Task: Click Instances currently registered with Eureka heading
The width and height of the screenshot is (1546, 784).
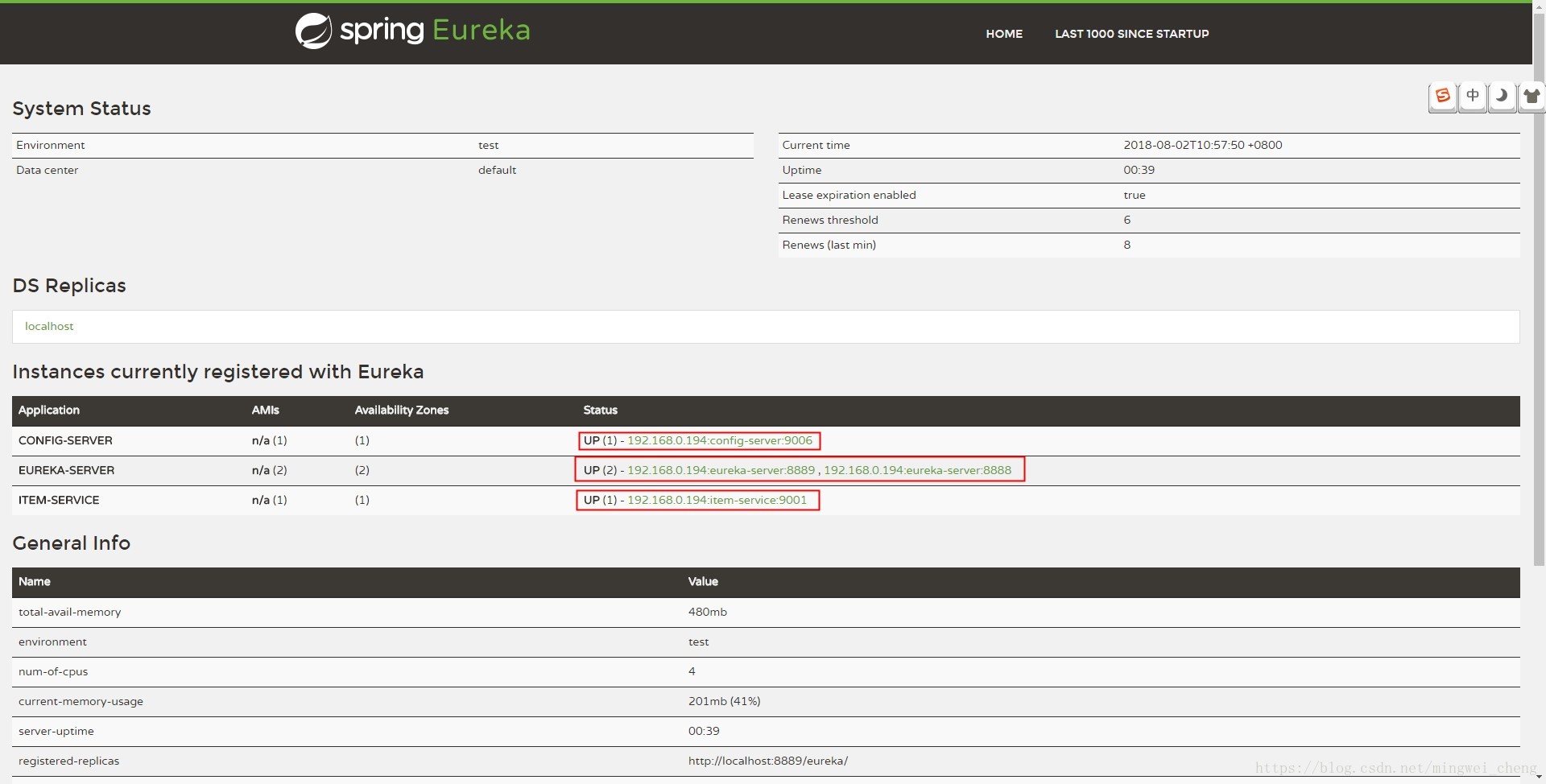Action: 217,372
